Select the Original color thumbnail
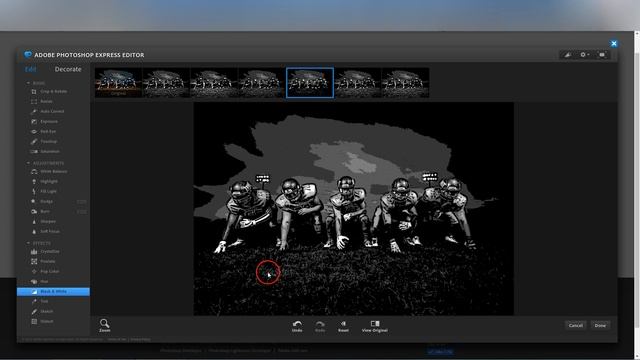 pos(118,83)
